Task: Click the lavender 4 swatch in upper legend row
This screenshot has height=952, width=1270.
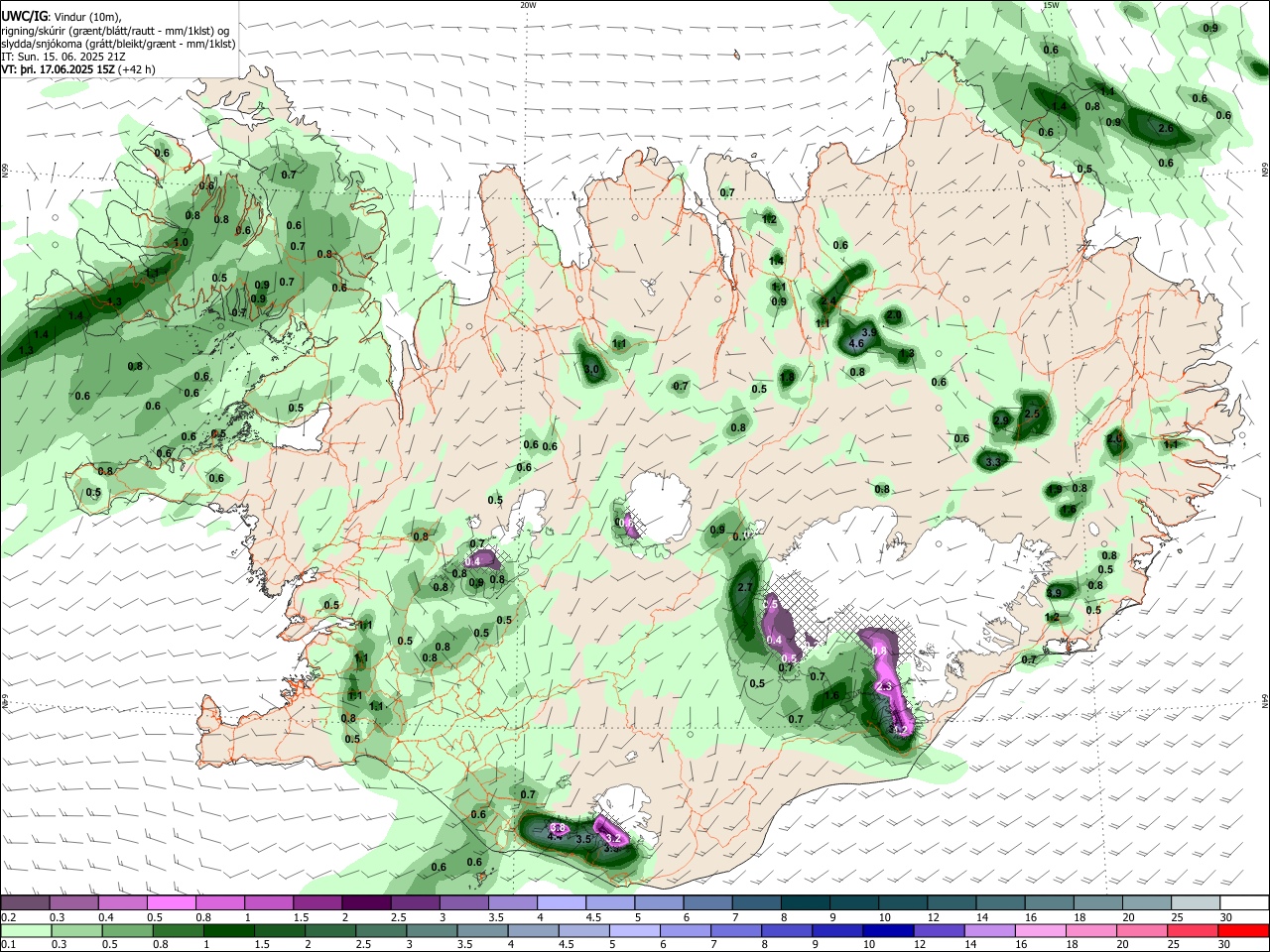Action: click(562, 902)
